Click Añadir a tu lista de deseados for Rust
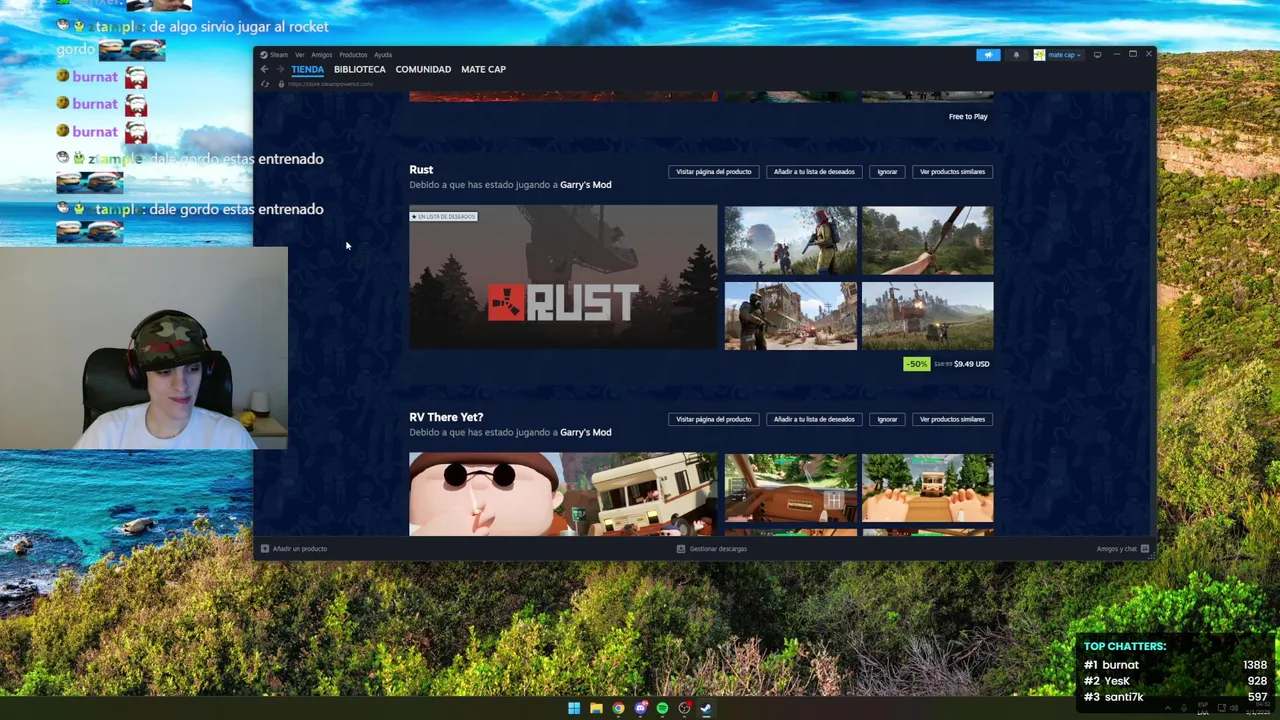 point(814,172)
